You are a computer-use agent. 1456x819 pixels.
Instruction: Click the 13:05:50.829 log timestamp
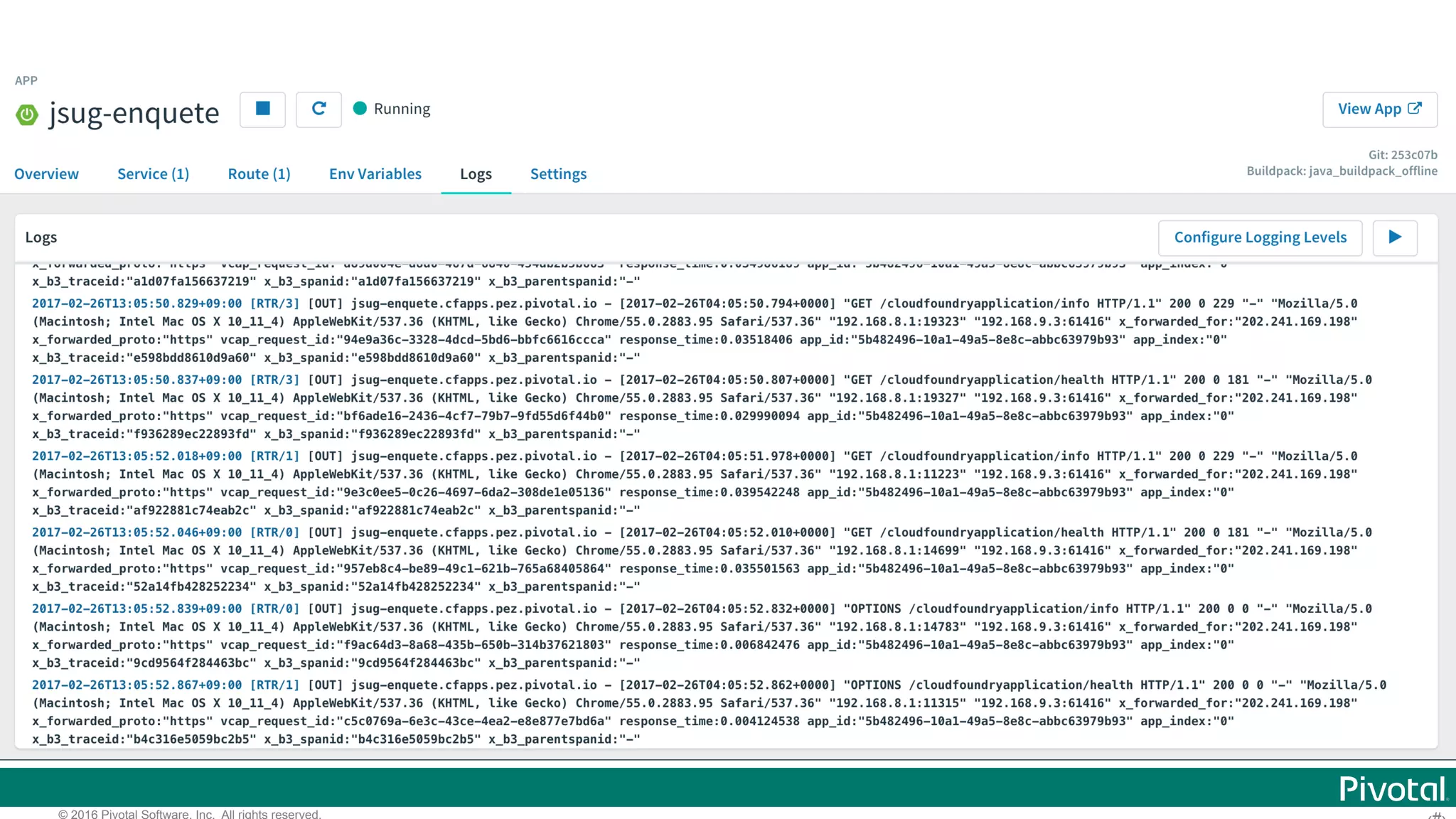(136, 304)
